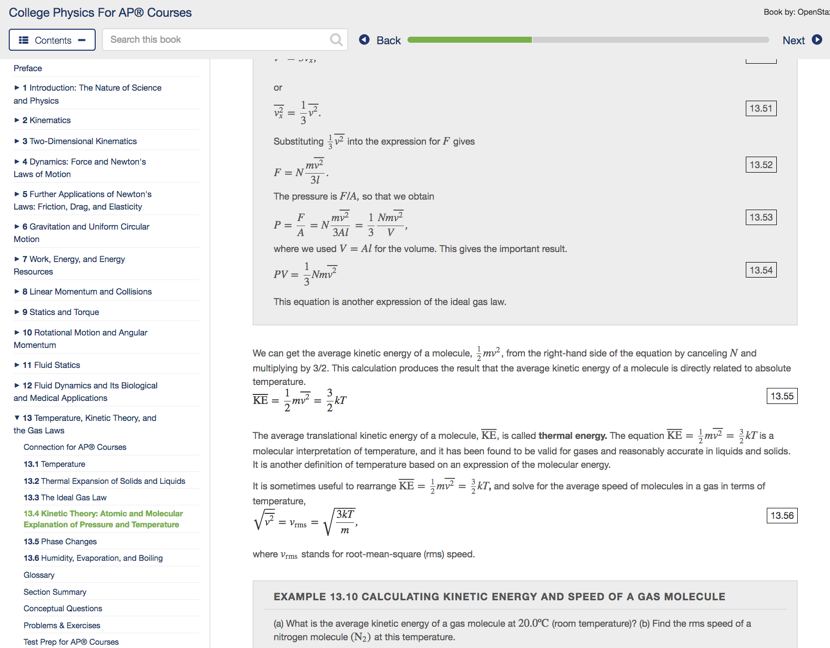Viewport: 830px width, 648px height.
Task: Open the Contents dropdown arrow
Action: click(x=82, y=40)
